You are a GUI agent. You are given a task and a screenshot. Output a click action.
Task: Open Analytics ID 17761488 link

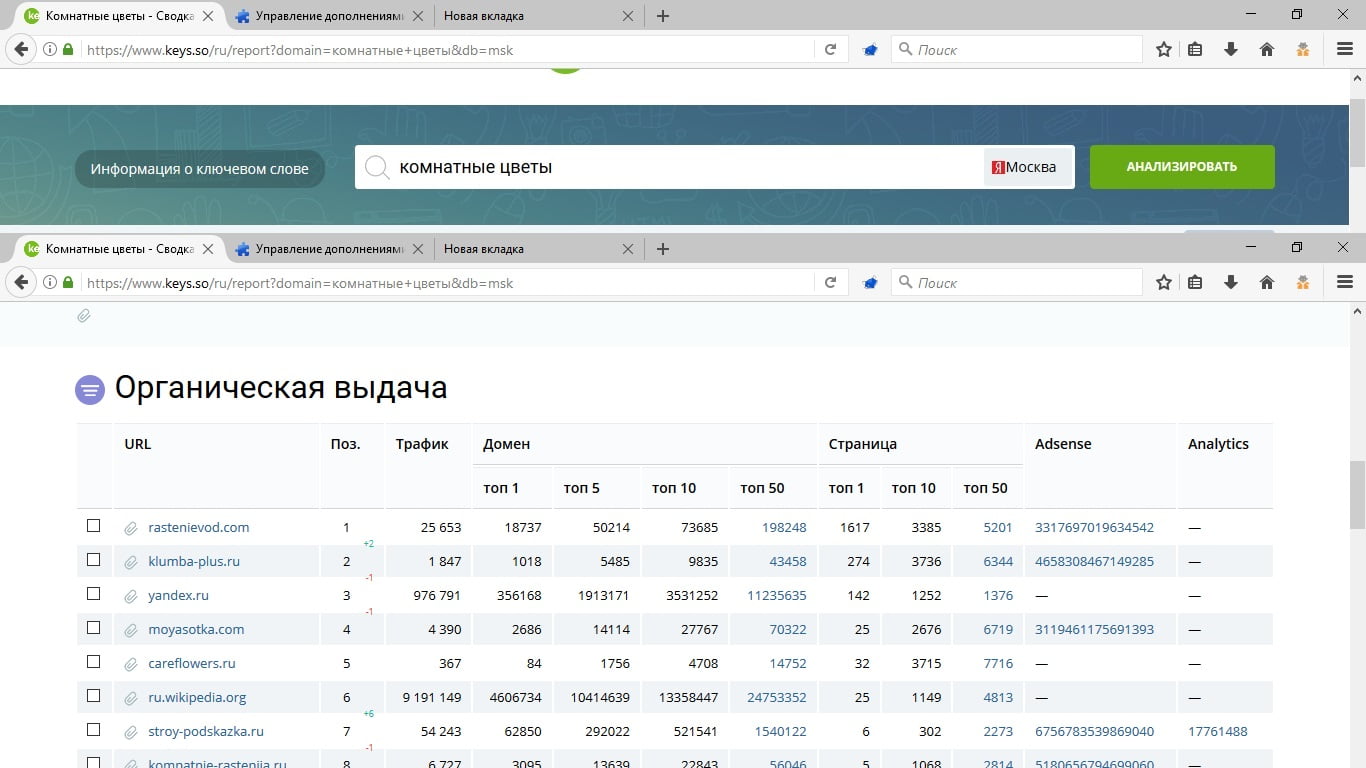1218,731
